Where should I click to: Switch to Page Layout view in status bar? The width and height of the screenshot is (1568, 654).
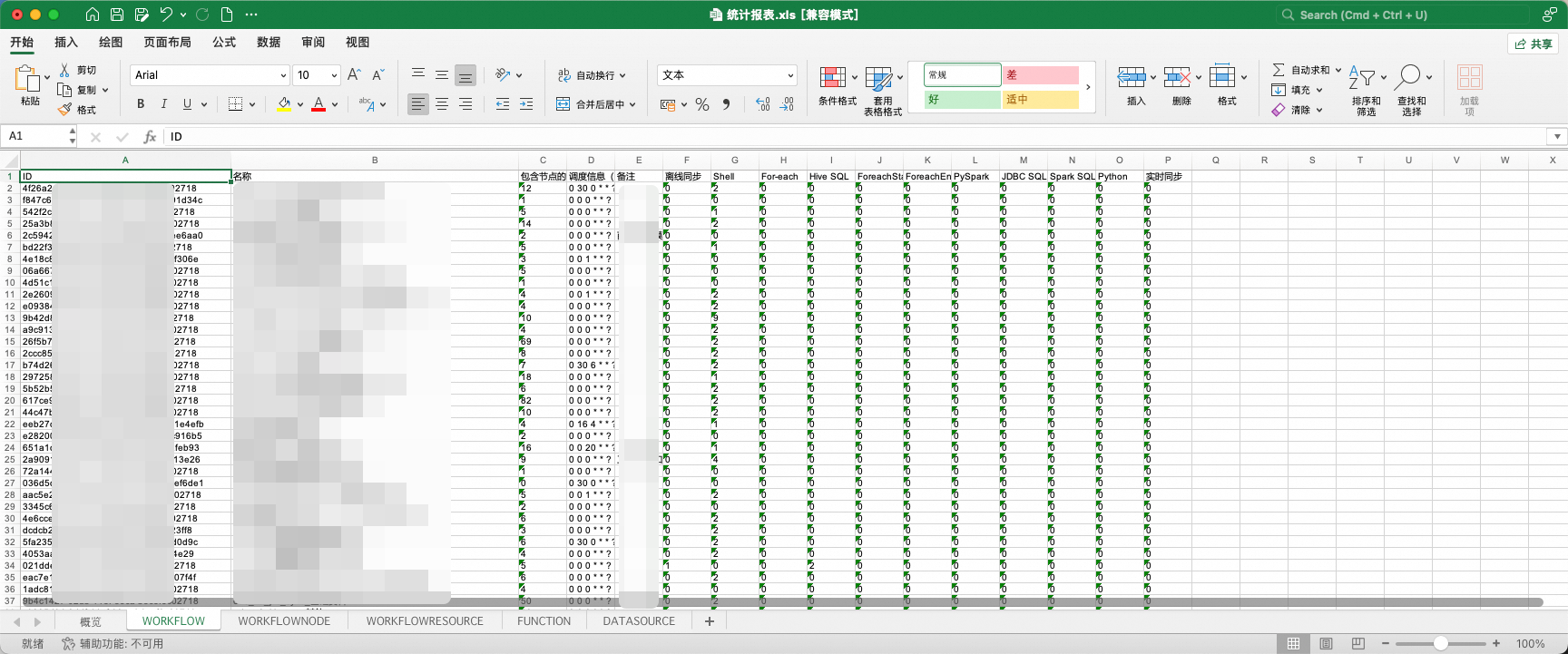[x=1326, y=643]
